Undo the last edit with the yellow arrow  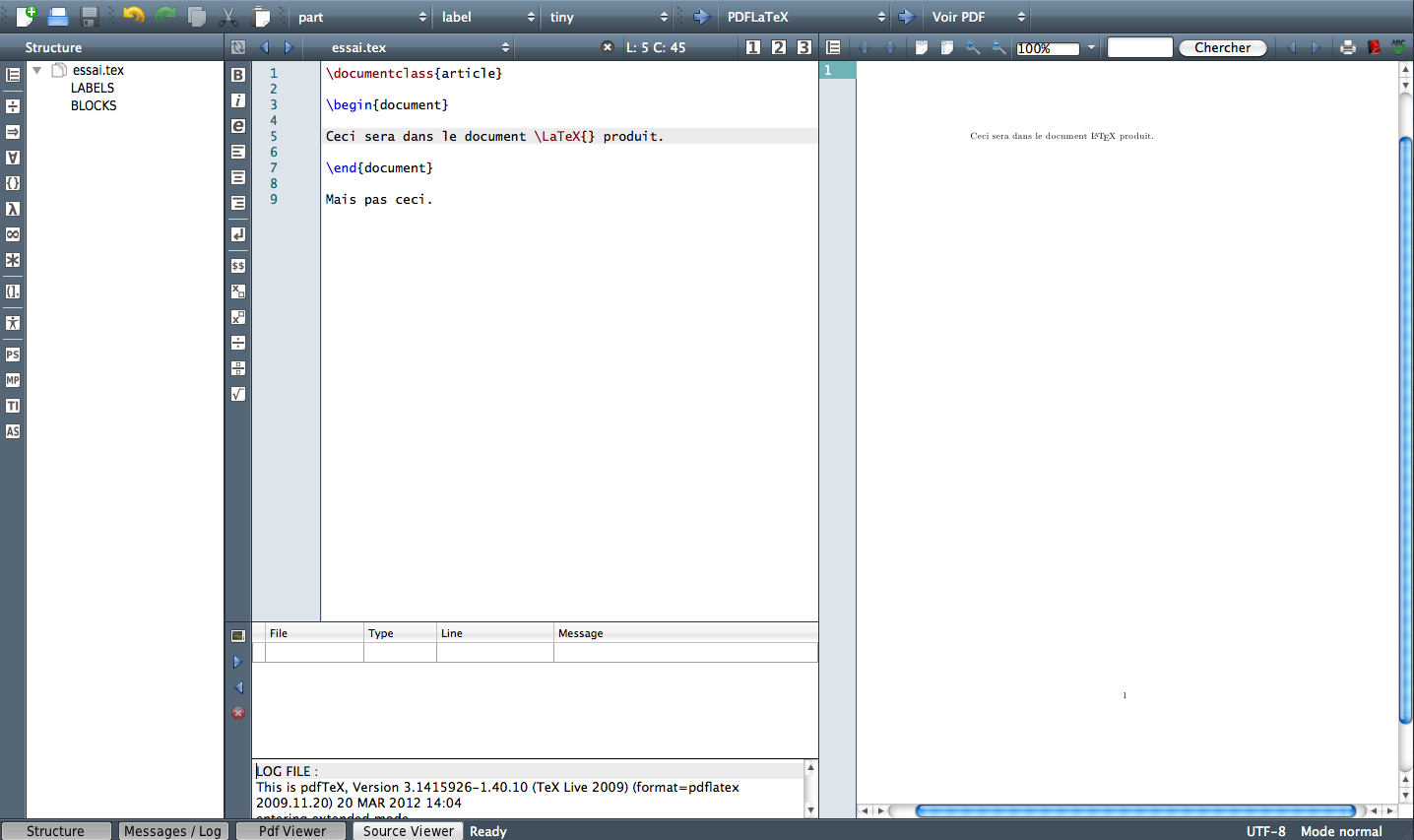(x=133, y=15)
